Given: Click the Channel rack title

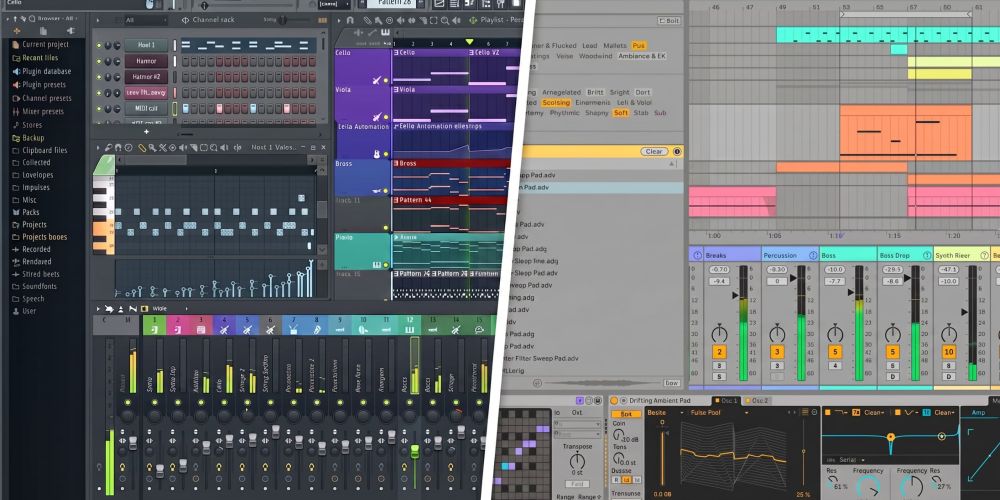Looking at the screenshot, I should coord(213,20).
